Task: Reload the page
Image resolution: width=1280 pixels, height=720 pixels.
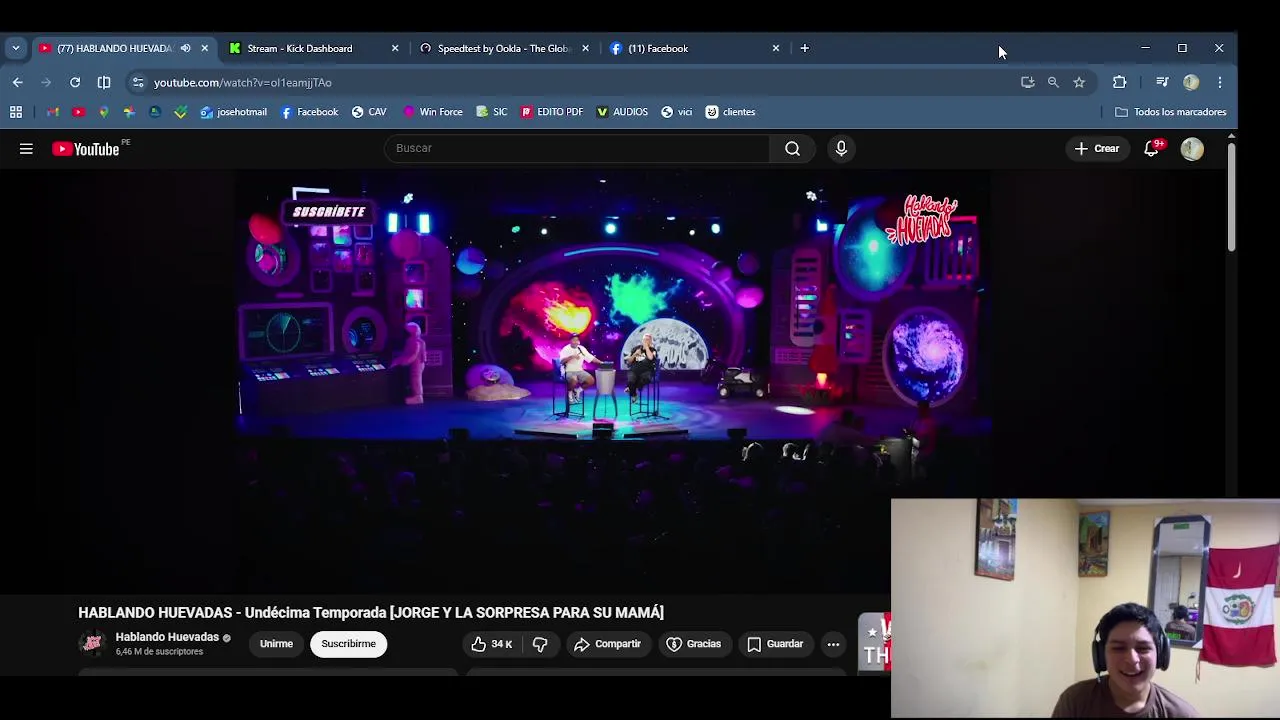Action: pyautogui.click(x=75, y=82)
